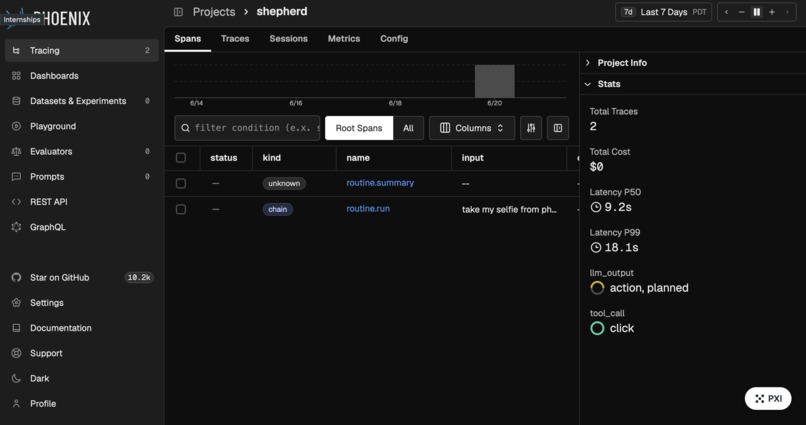
Task: Click the Prompts message icon
Action: coord(16,176)
